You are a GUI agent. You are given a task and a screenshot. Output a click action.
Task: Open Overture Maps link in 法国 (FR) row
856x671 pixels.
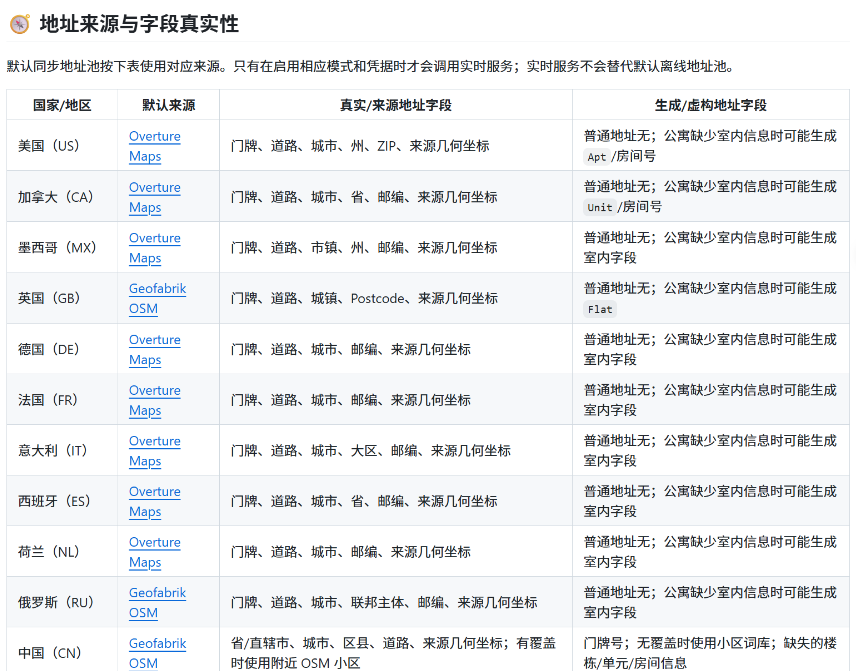[x=154, y=400]
